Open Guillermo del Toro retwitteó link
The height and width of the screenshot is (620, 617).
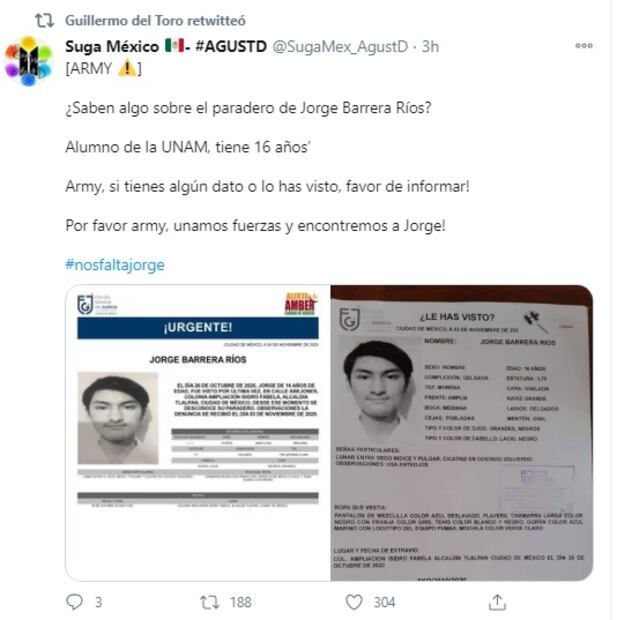click(x=155, y=21)
